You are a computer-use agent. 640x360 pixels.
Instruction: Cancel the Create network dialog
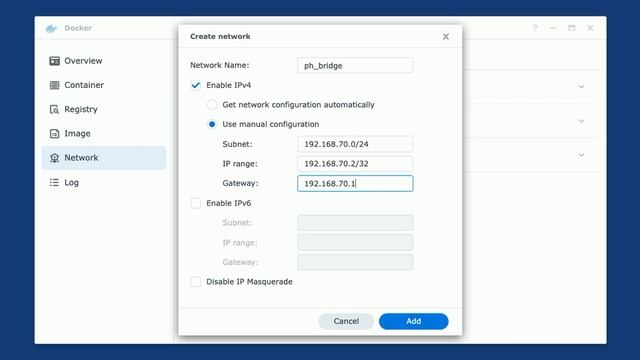coord(346,321)
